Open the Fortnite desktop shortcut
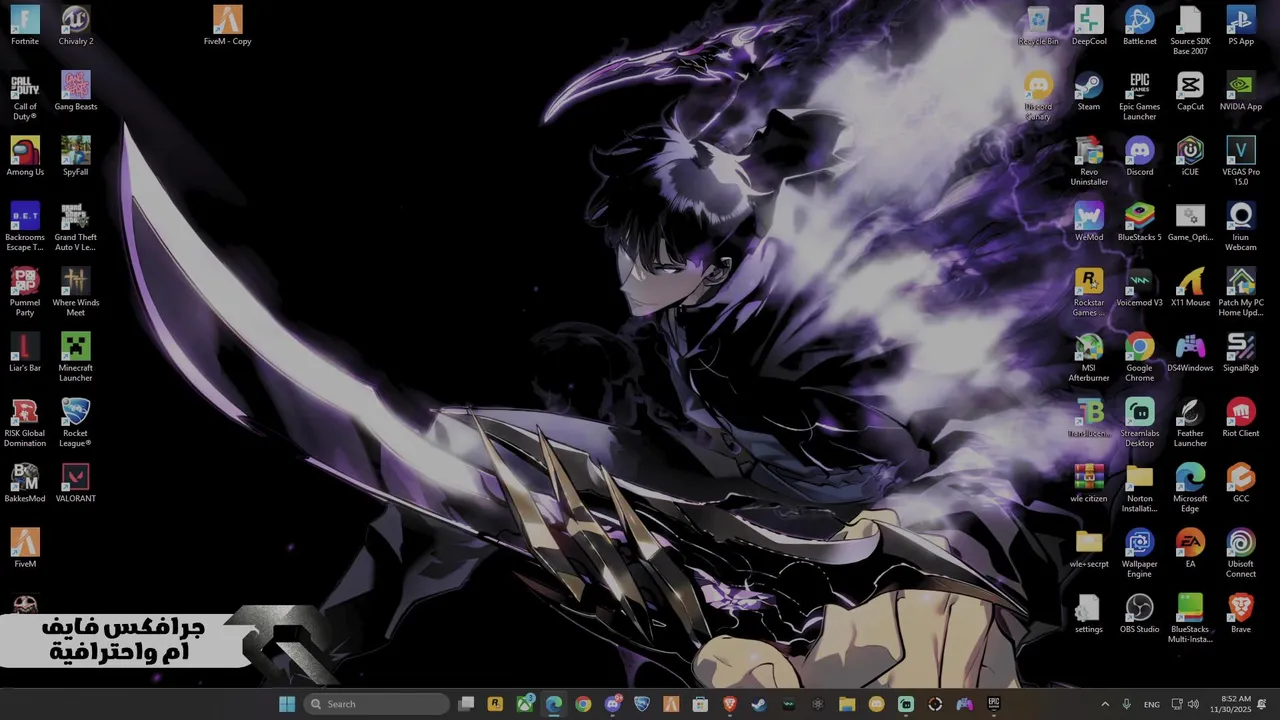This screenshot has width=1280, height=720. click(25, 26)
